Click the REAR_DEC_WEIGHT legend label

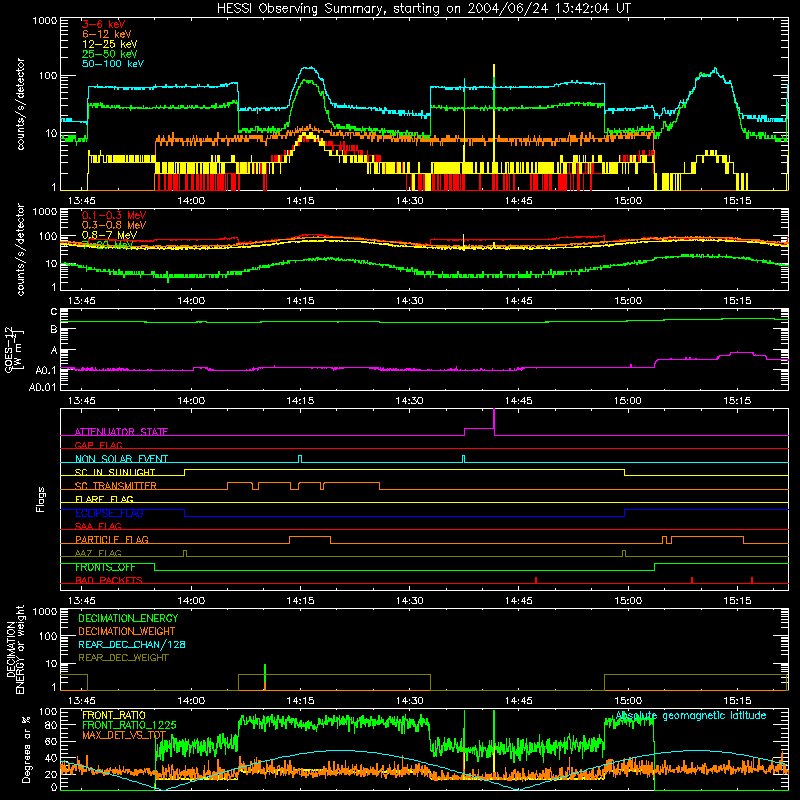click(x=123, y=658)
